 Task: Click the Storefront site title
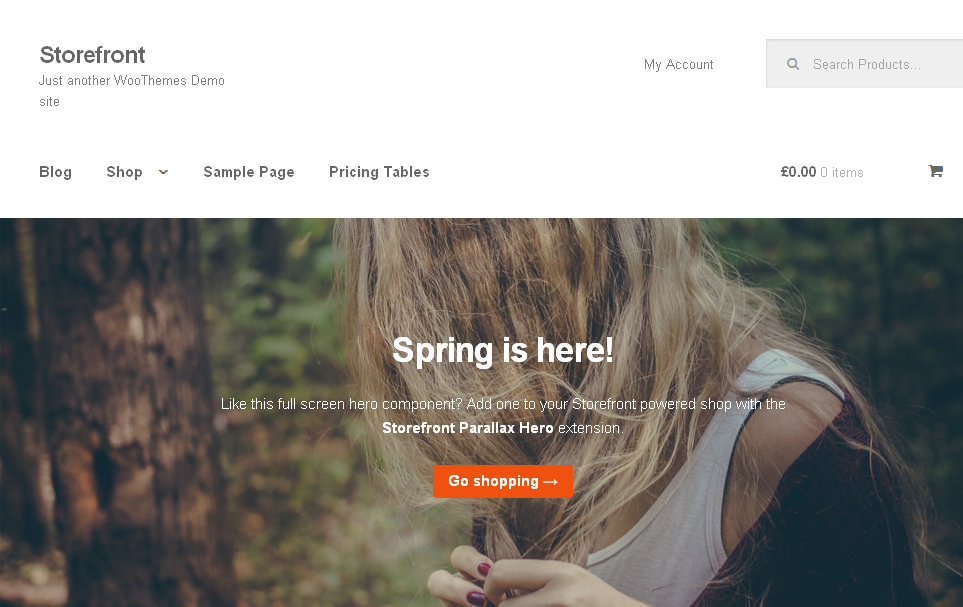point(92,55)
